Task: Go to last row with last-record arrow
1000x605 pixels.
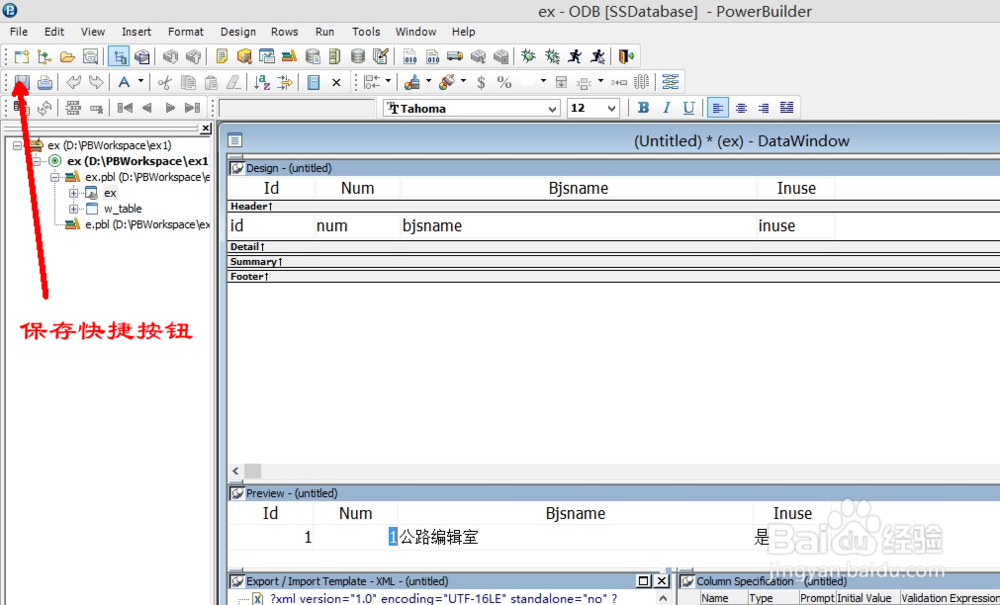Action: [x=192, y=108]
